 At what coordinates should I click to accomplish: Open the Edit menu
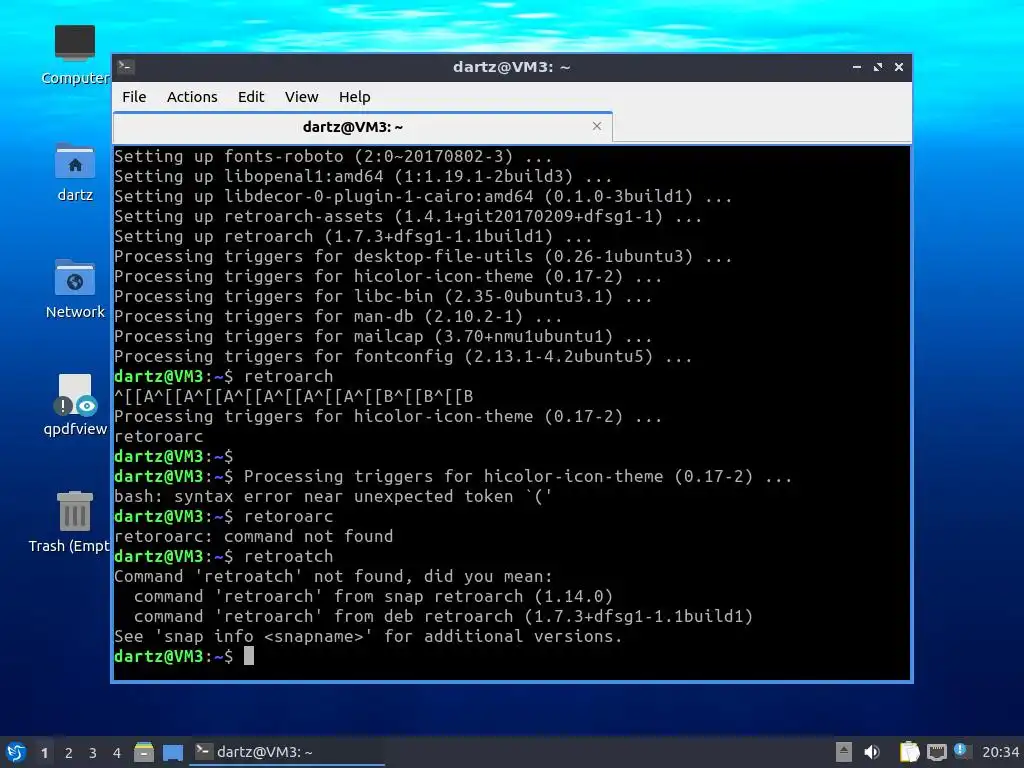pyautogui.click(x=251, y=97)
